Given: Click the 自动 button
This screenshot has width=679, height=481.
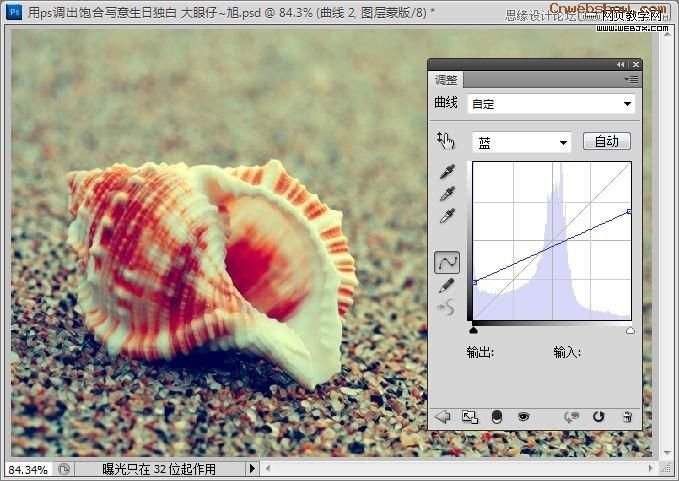Looking at the screenshot, I should pyautogui.click(x=607, y=141).
